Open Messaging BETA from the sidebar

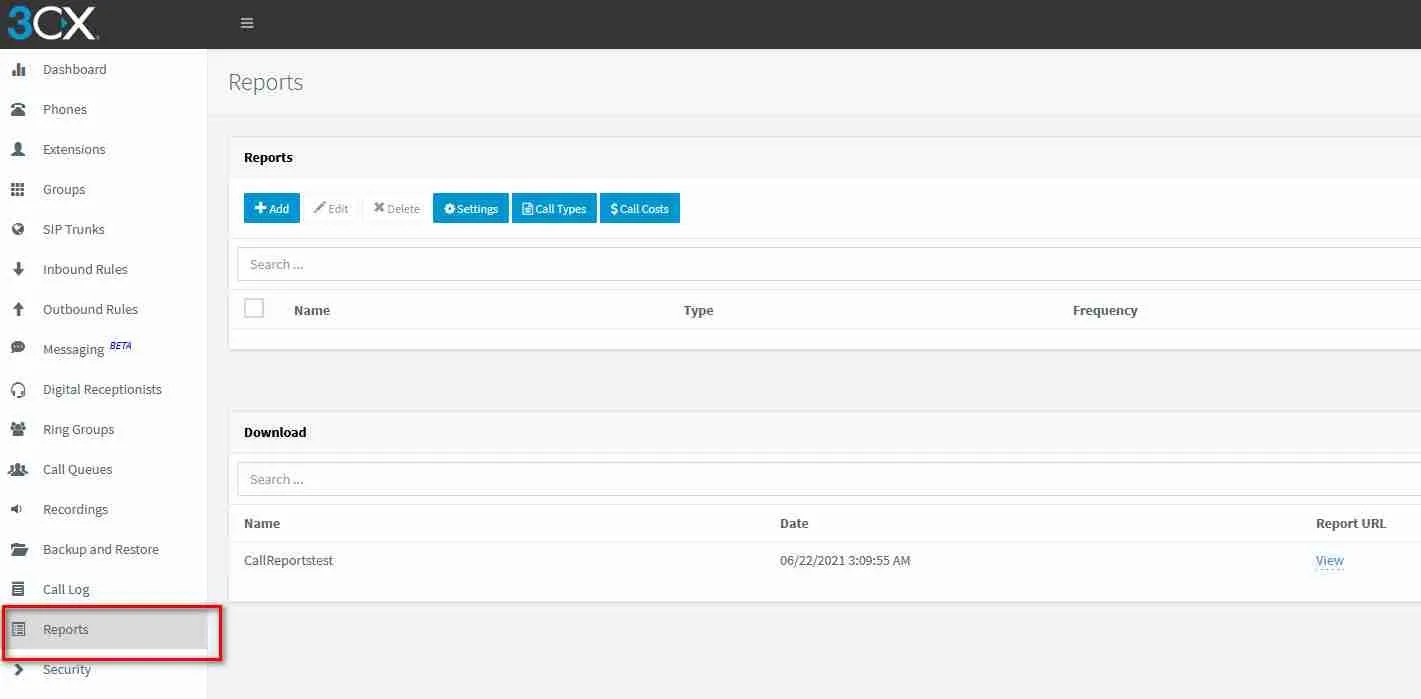coord(71,348)
